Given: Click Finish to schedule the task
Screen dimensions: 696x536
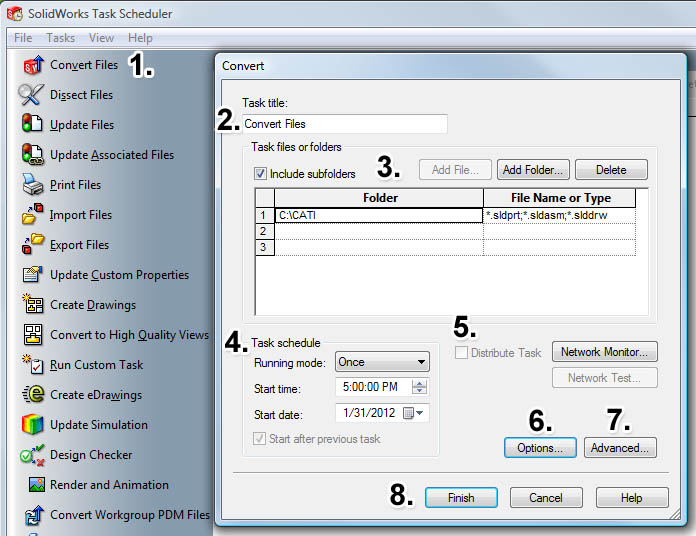Looking at the screenshot, I should [x=461, y=498].
